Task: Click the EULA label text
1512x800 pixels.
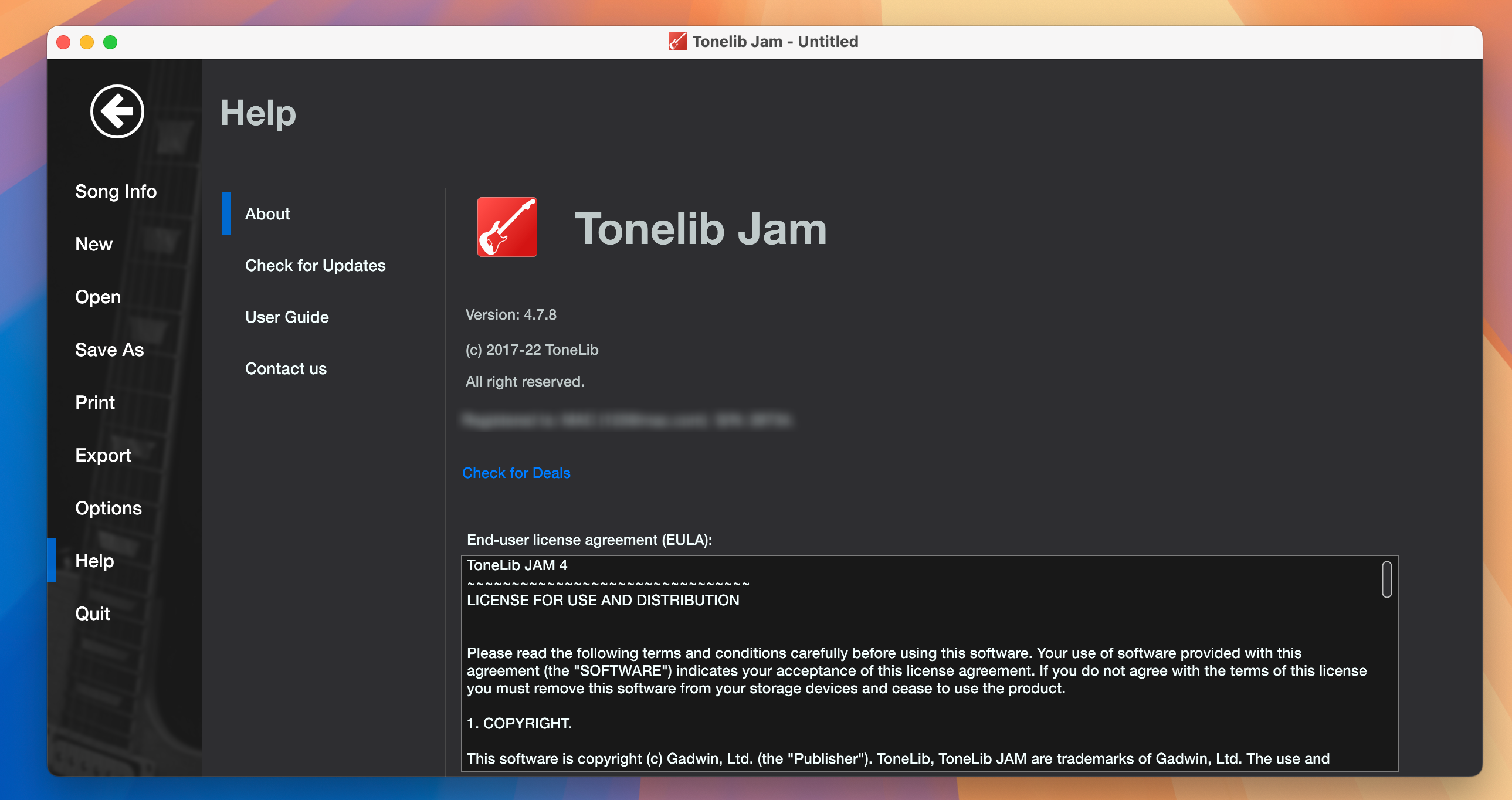Action: click(x=589, y=540)
